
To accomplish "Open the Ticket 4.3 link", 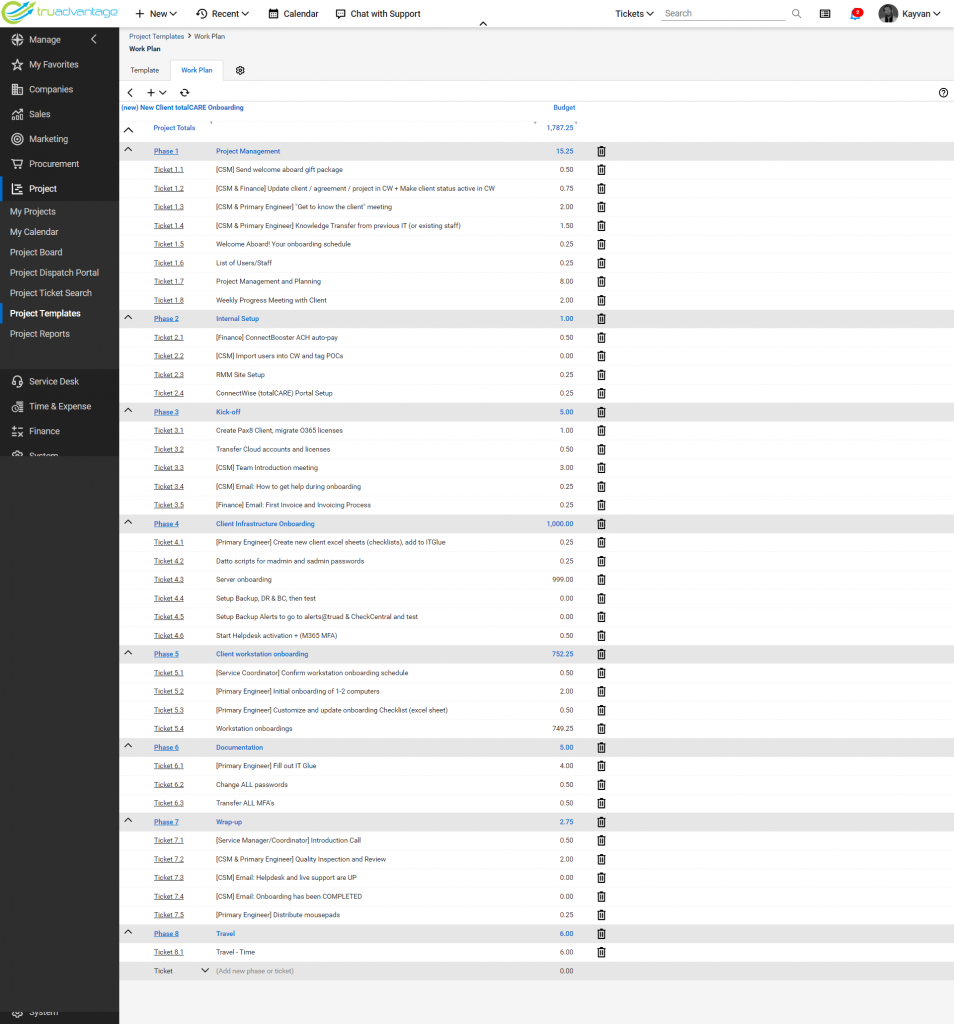I will point(168,580).
